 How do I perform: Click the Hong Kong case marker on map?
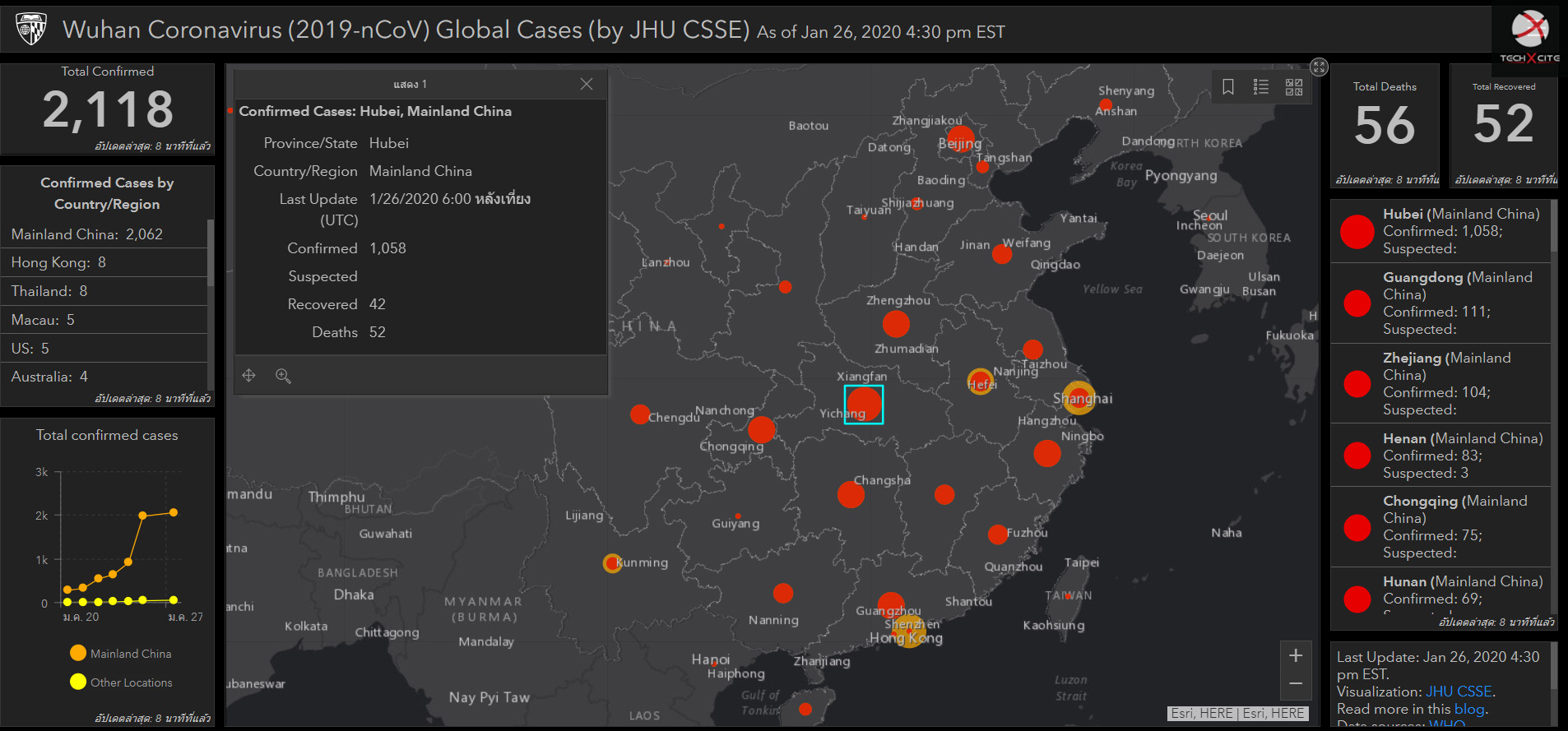(909, 633)
